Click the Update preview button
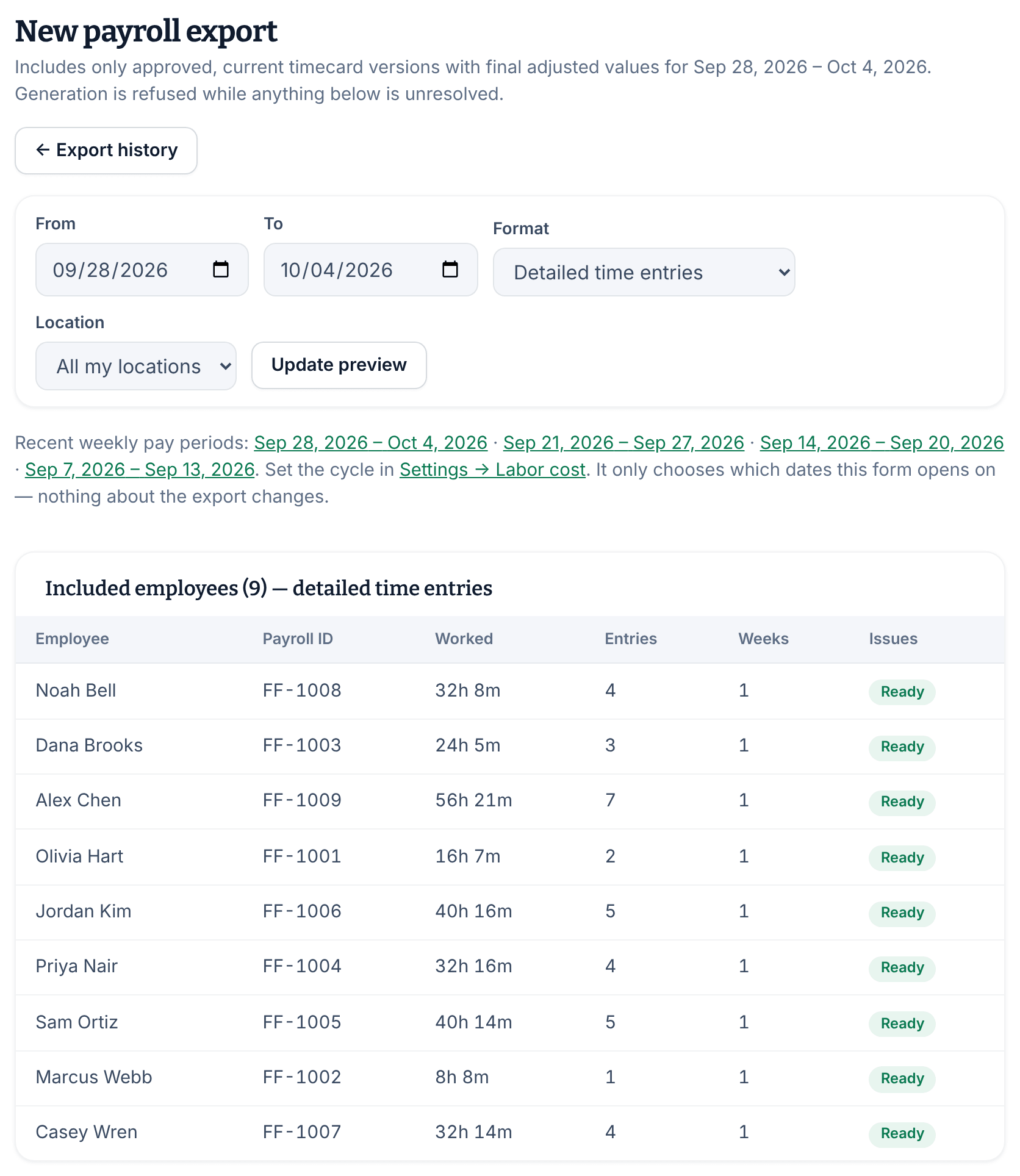This screenshot has height=1176, width=1020. click(x=339, y=365)
